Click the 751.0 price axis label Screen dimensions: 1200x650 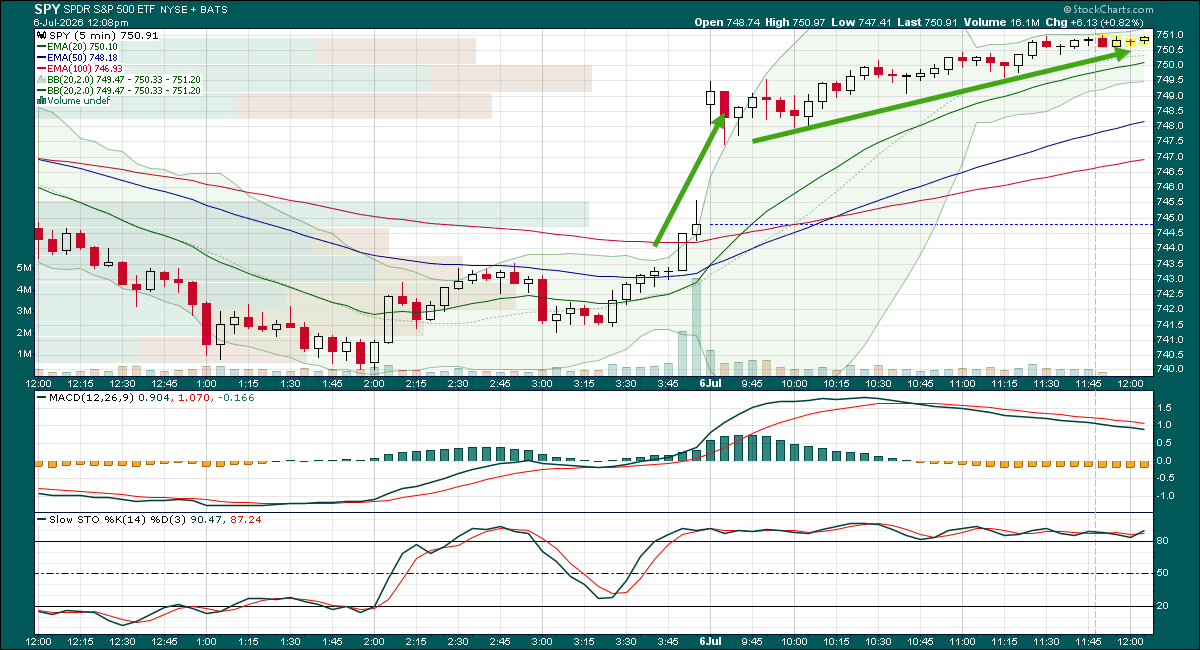tap(1171, 35)
